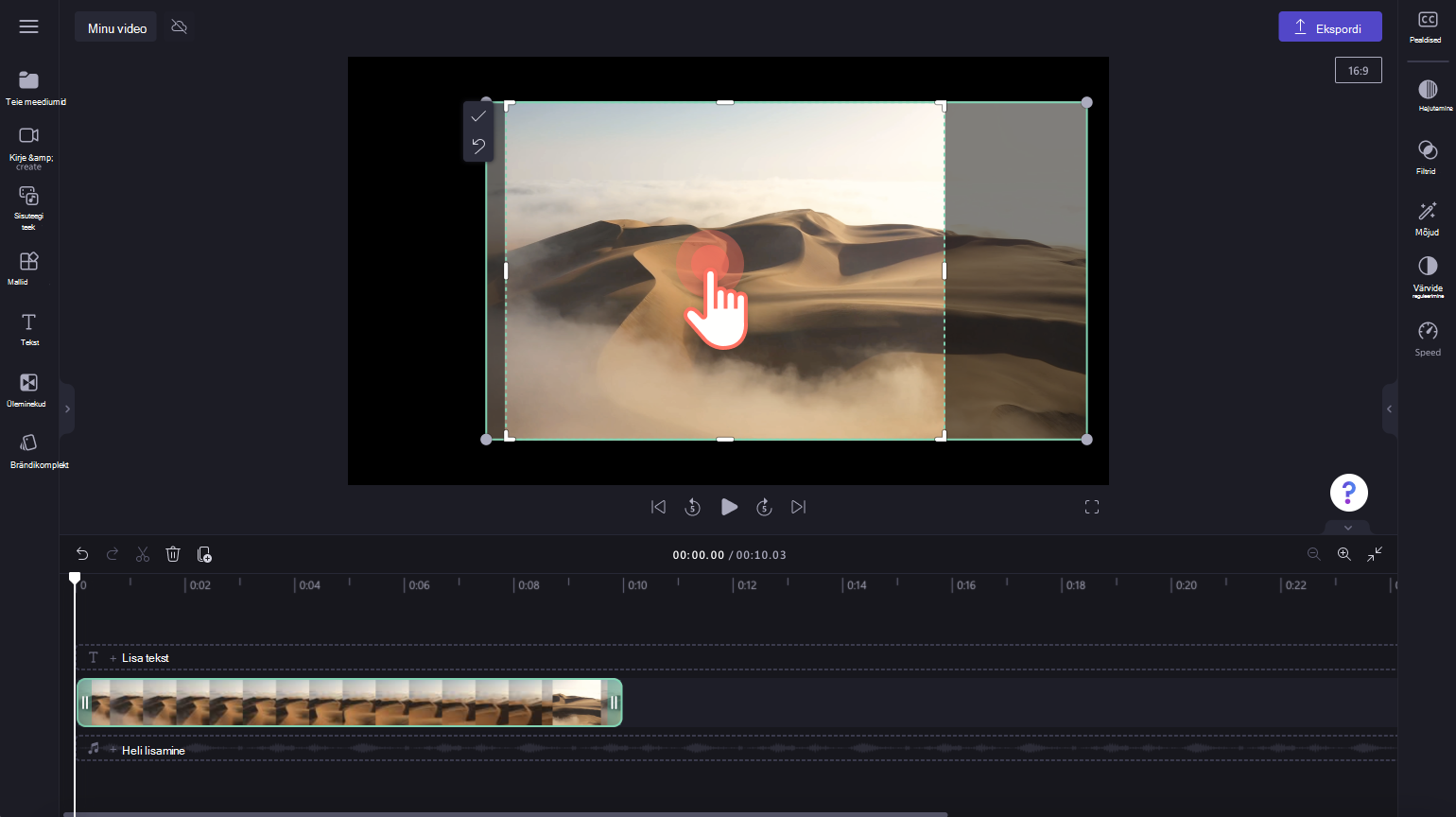Click the Minu video title field

point(116,26)
